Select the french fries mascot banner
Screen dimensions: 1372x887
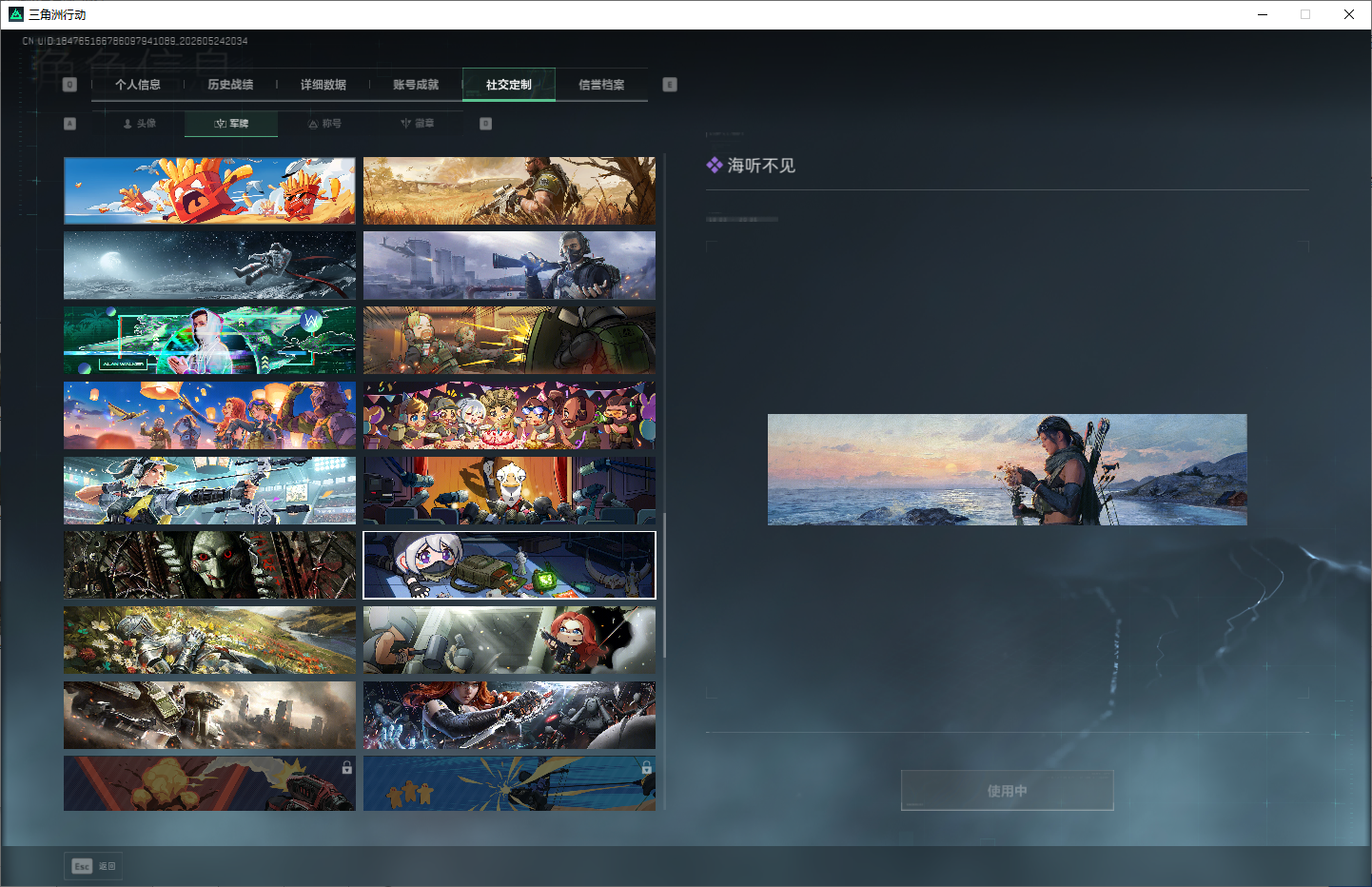(209, 191)
